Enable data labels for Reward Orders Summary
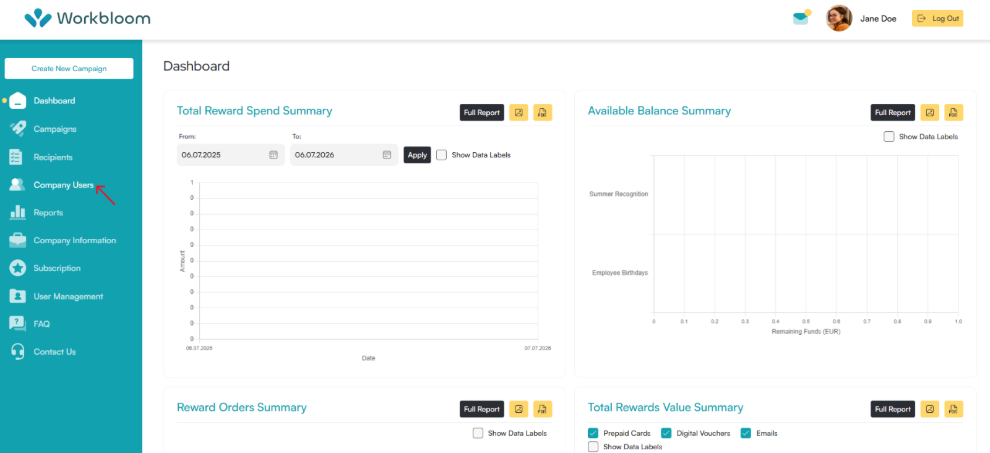This screenshot has height=453, width=990. (478, 433)
